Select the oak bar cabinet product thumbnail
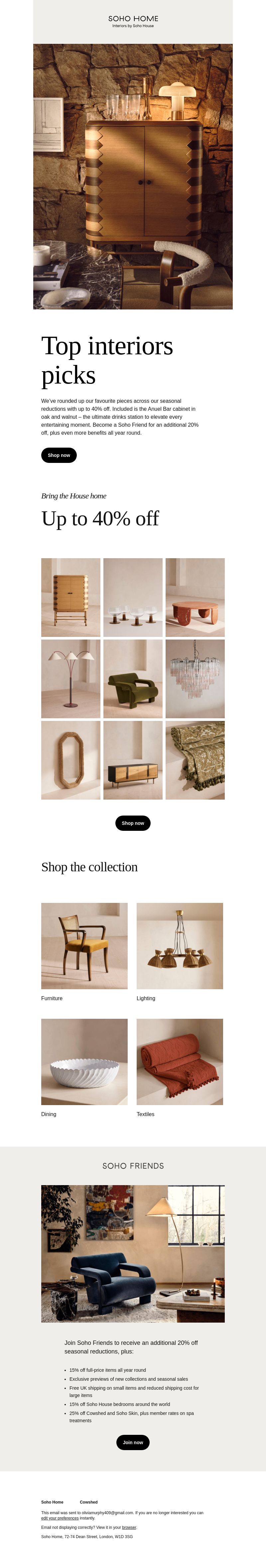Viewport: 266px width, 1568px height. [x=71, y=597]
